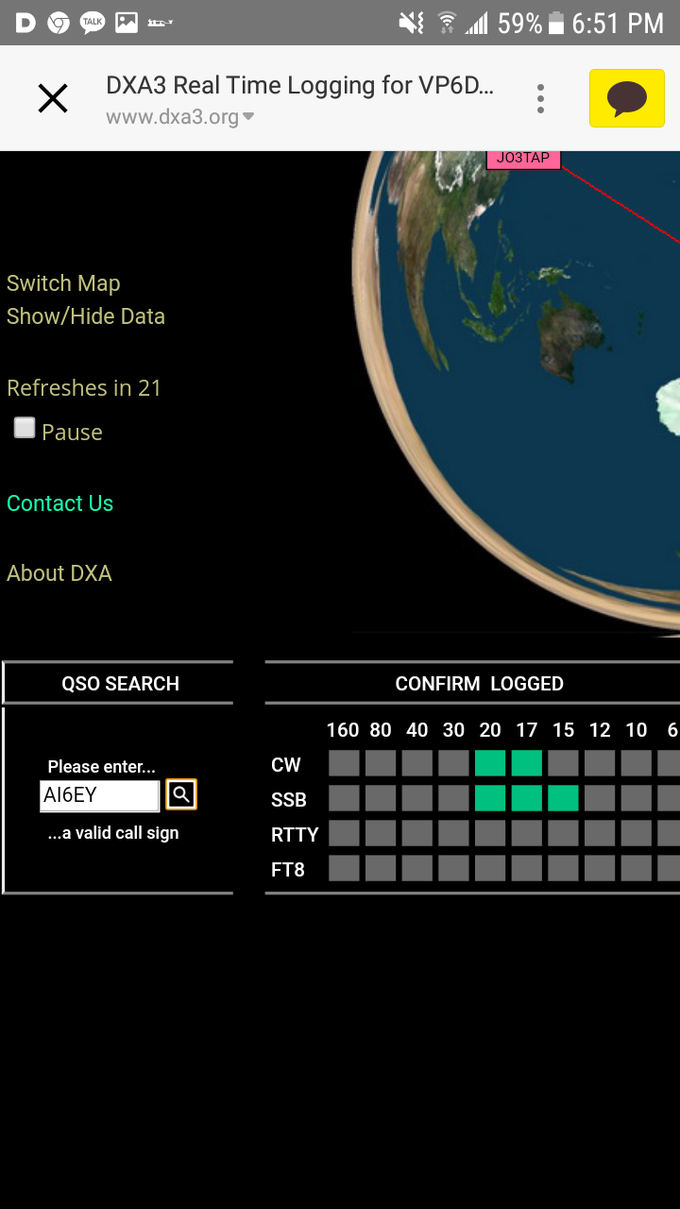680x1209 pixels.
Task: Open the About DXA link
Action: [x=59, y=574]
